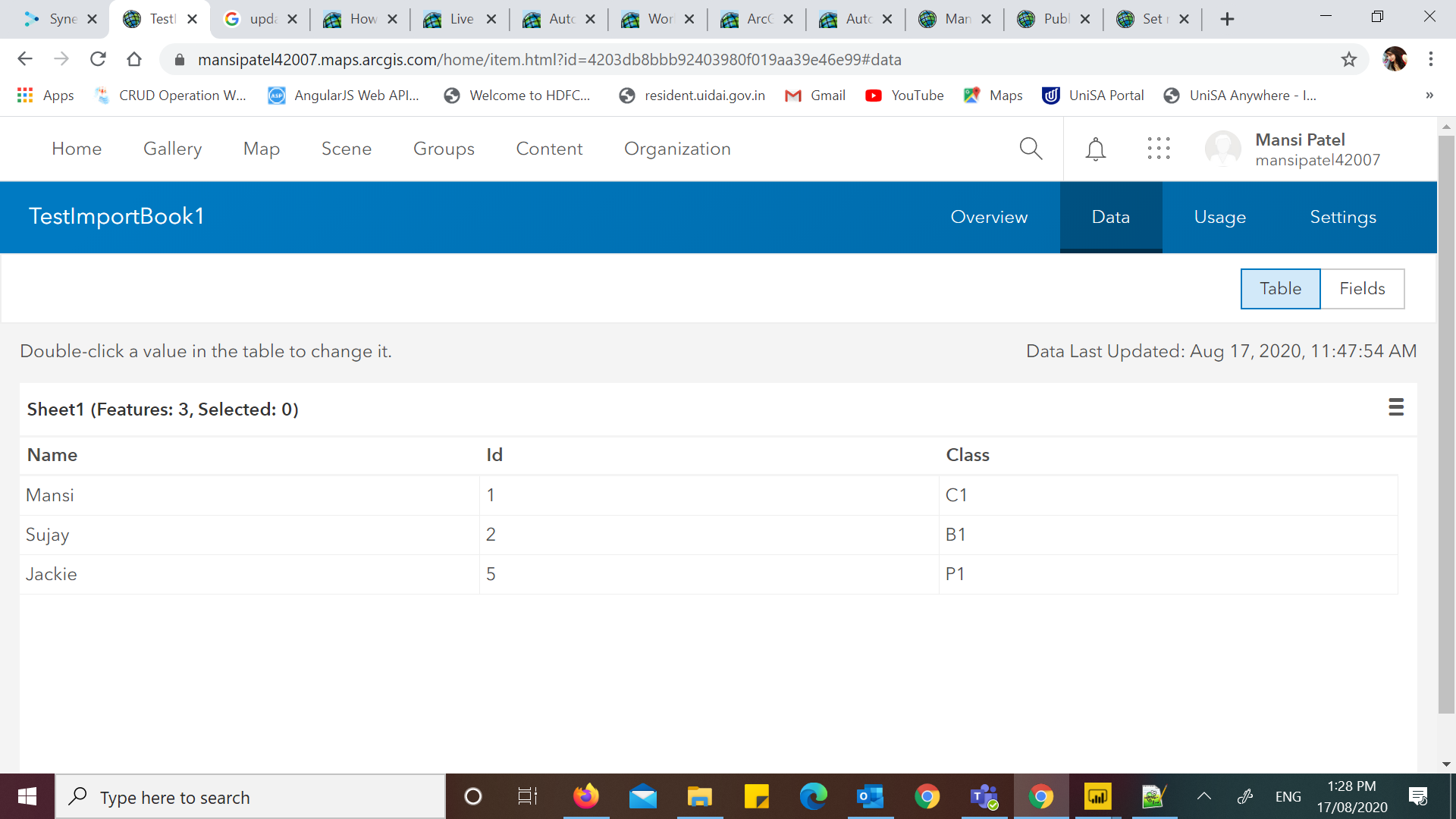The height and width of the screenshot is (819, 1456).
Task: Open the app launcher grid icon
Action: pos(1159,149)
